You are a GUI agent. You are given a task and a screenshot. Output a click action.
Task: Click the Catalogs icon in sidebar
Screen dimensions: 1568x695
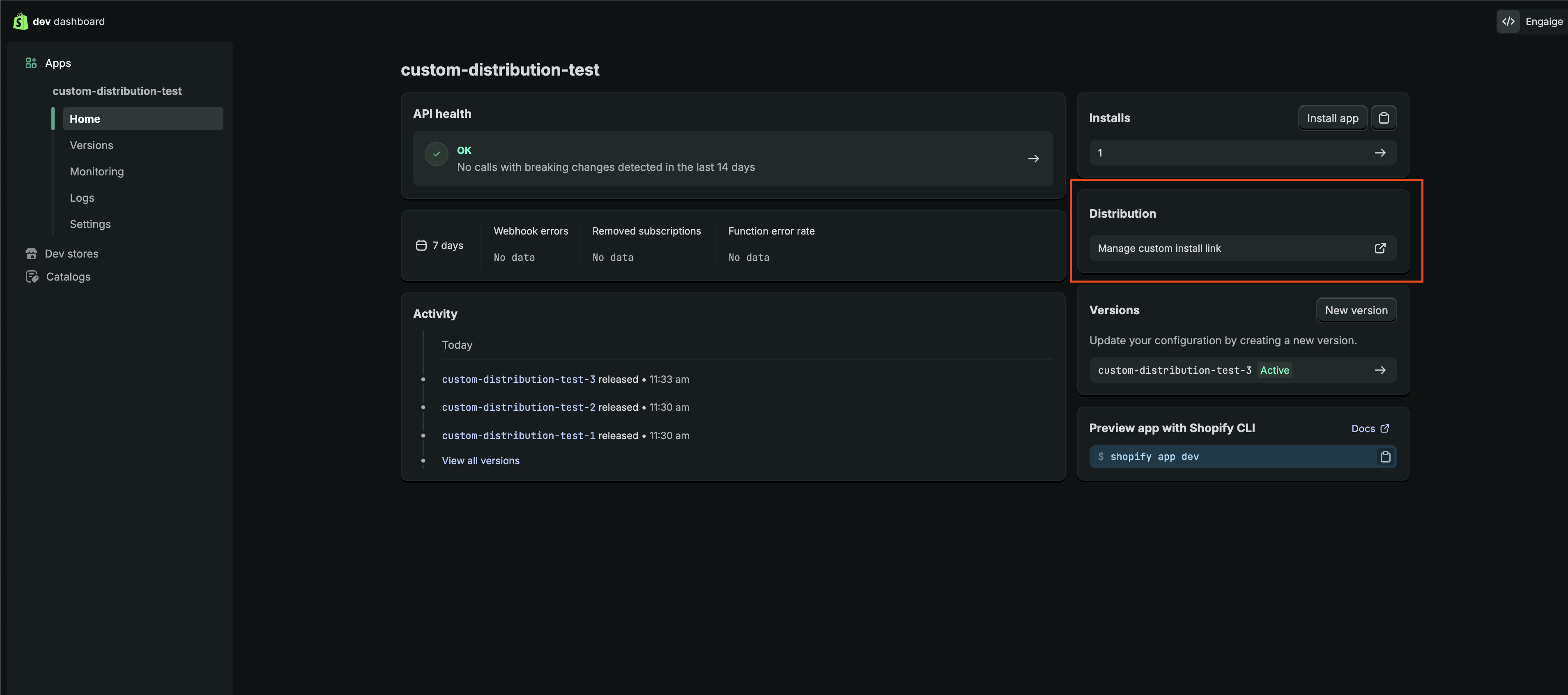pyautogui.click(x=32, y=277)
